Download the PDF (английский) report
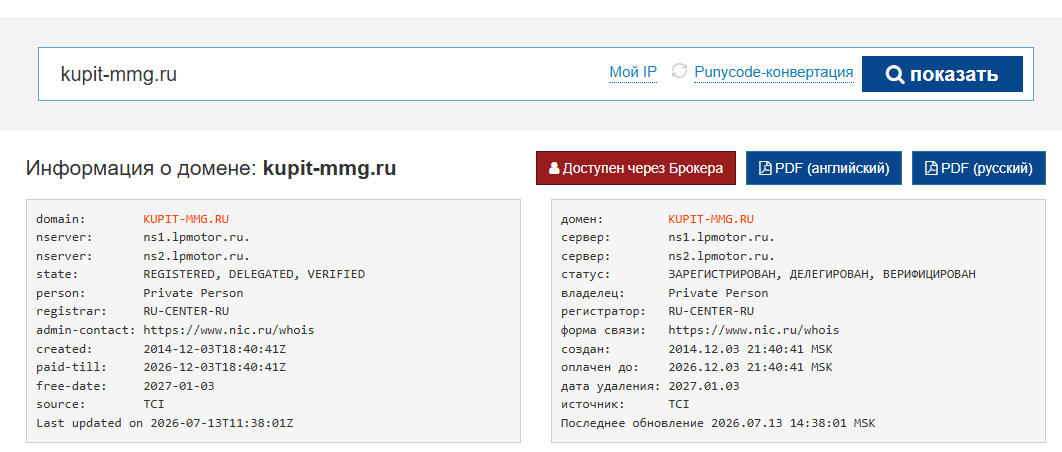The height and width of the screenshot is (452, 1062). pos(824,168)
